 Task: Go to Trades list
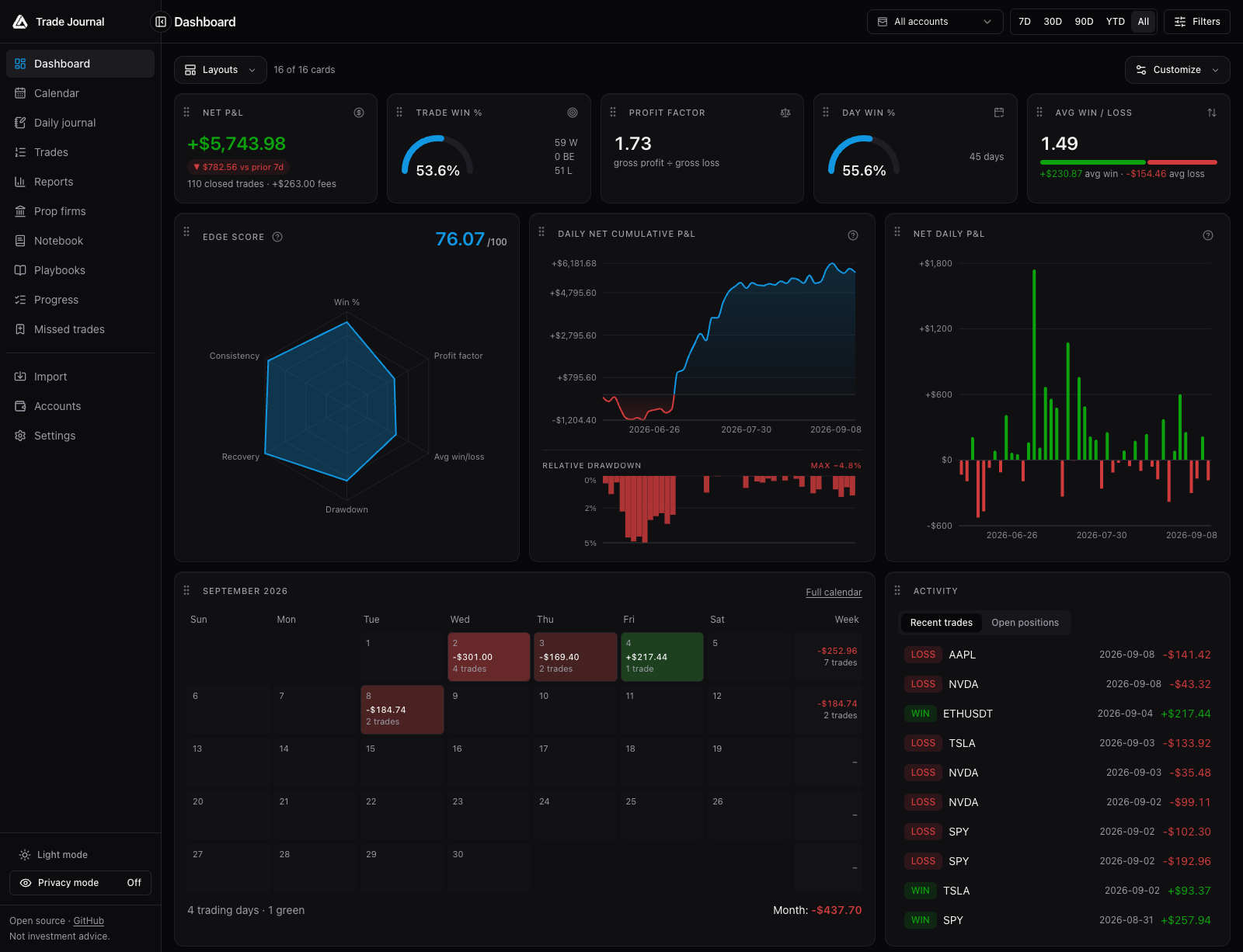click(80, 152)
